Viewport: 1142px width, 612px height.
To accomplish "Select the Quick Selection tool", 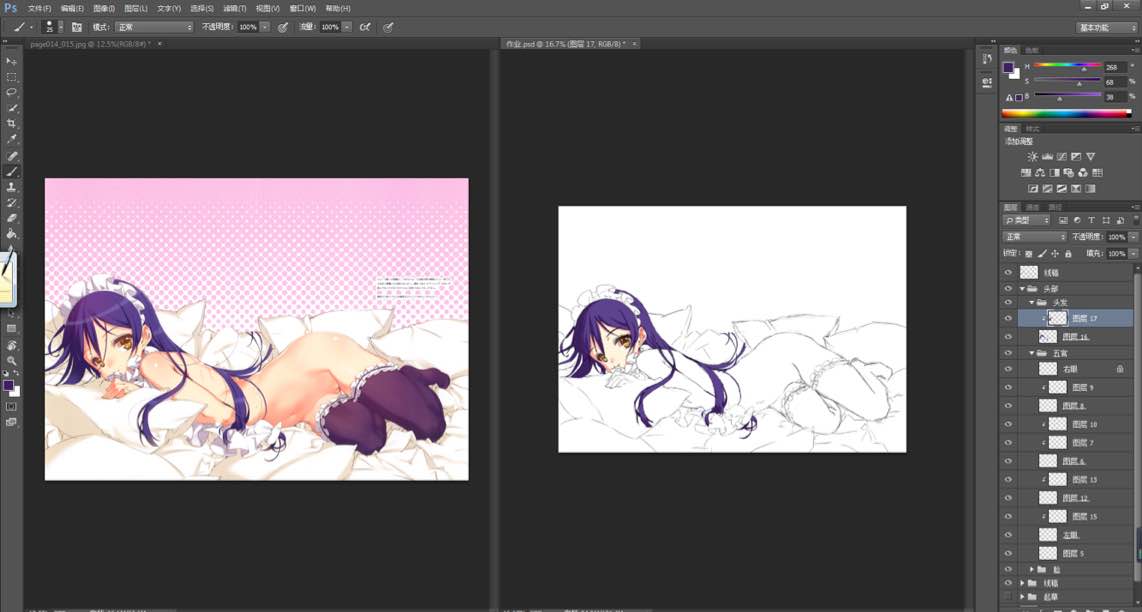I will click(x=12, y=109).
